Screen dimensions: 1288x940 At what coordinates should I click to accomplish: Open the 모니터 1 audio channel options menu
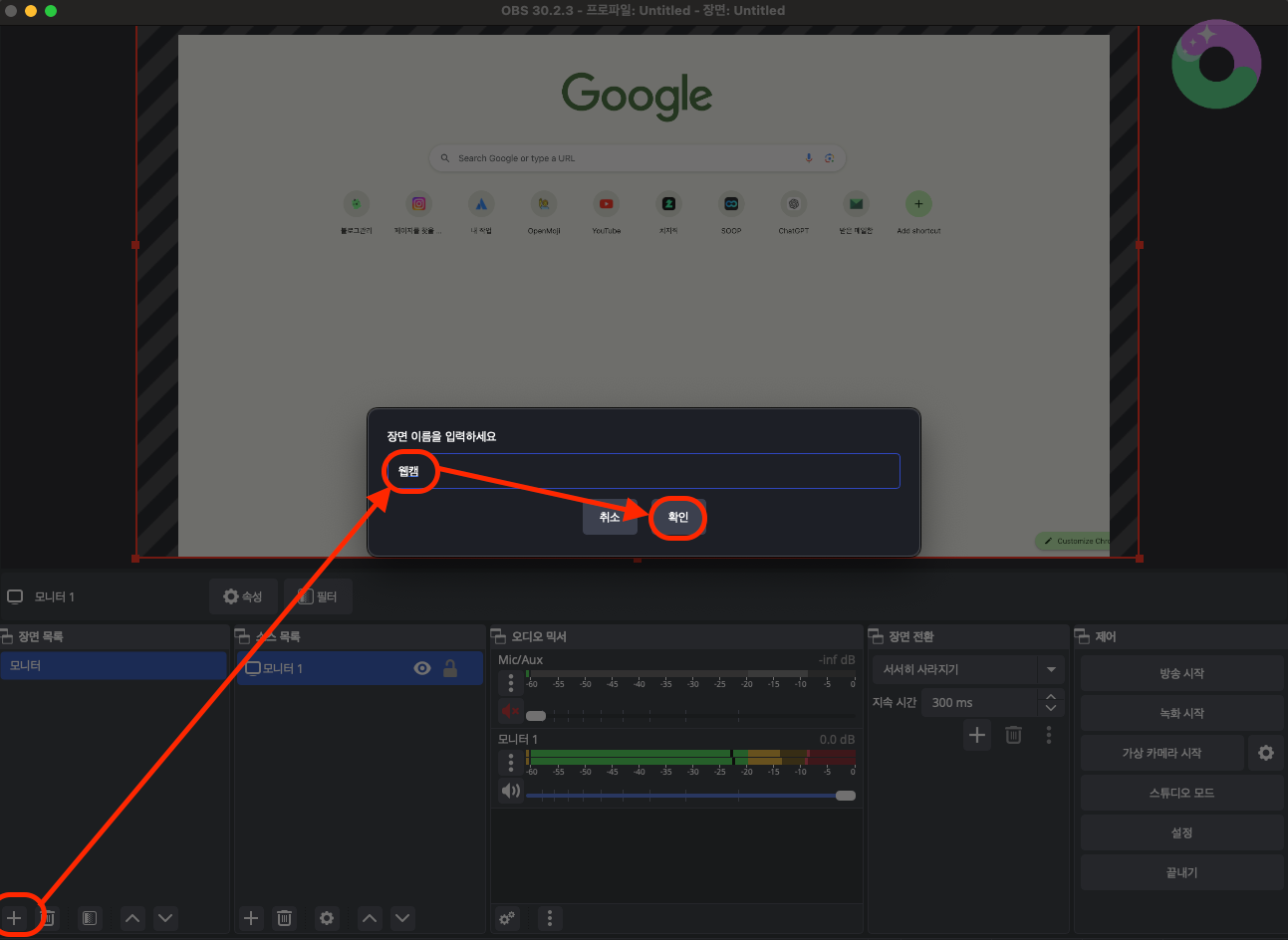(x=511, y=762)
